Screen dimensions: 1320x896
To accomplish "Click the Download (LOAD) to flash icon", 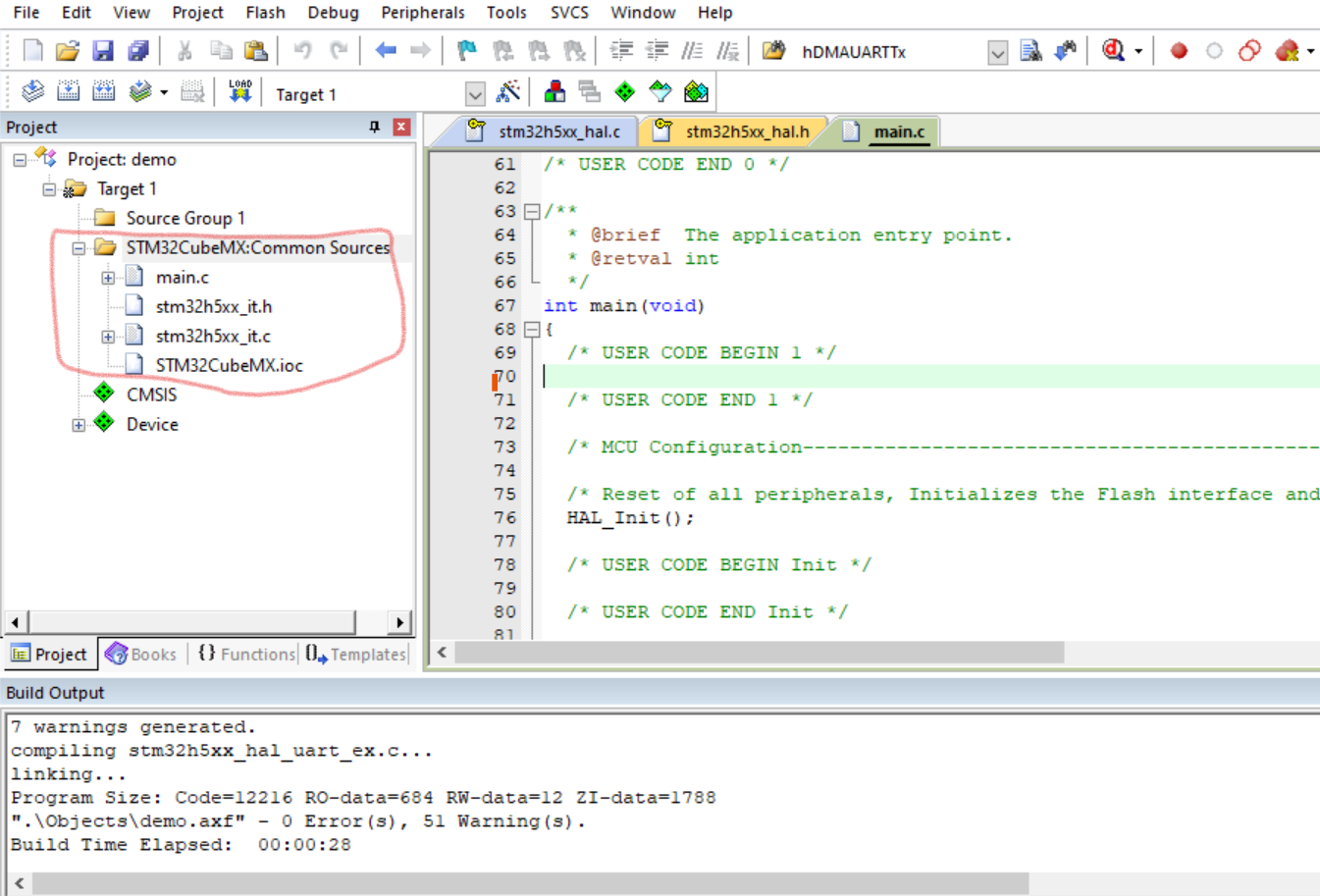I will coord(239,92).
